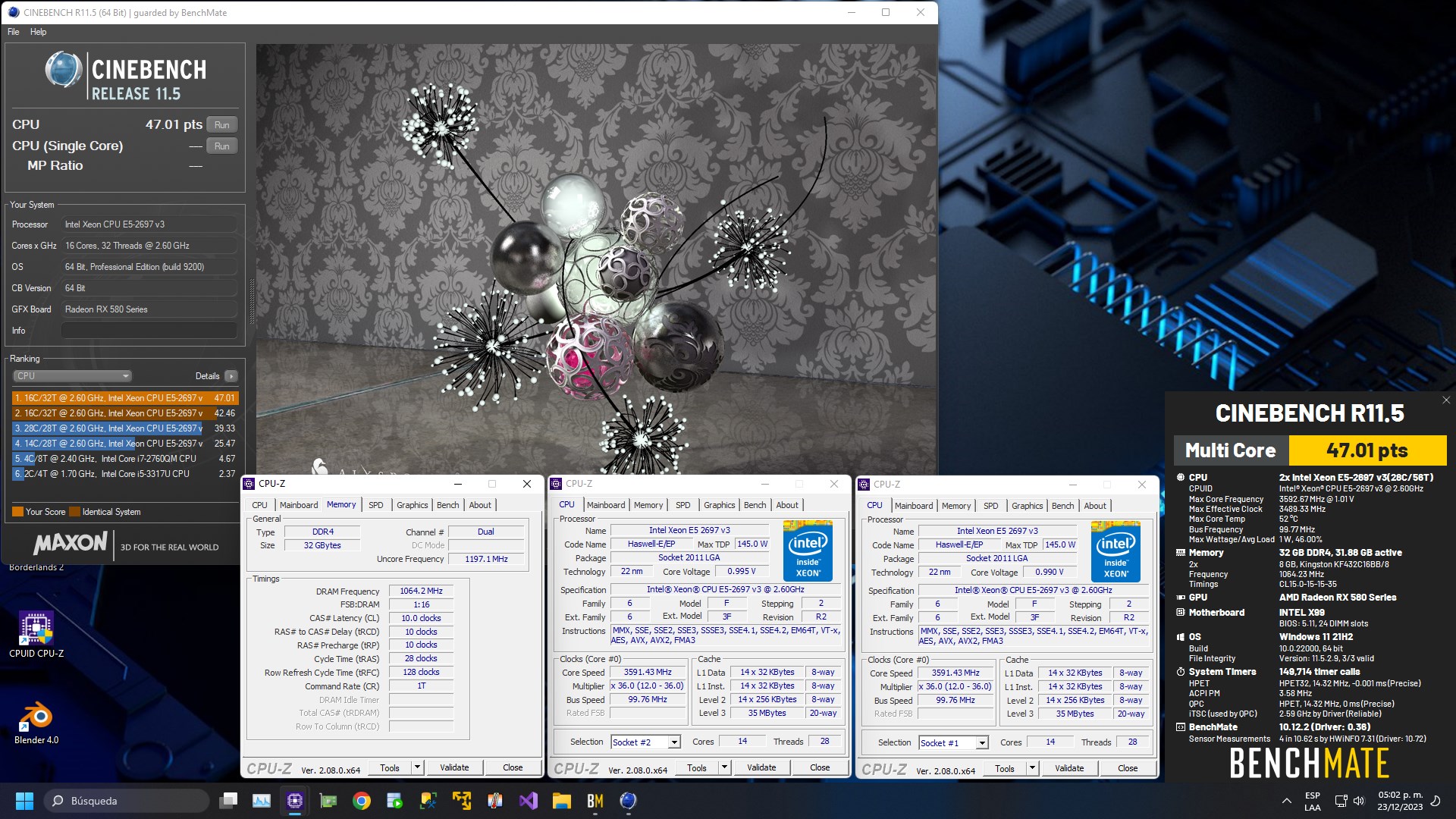Launch Visual Studio from the taskbar
1456x819 pixels.
(x=529, y=801)
